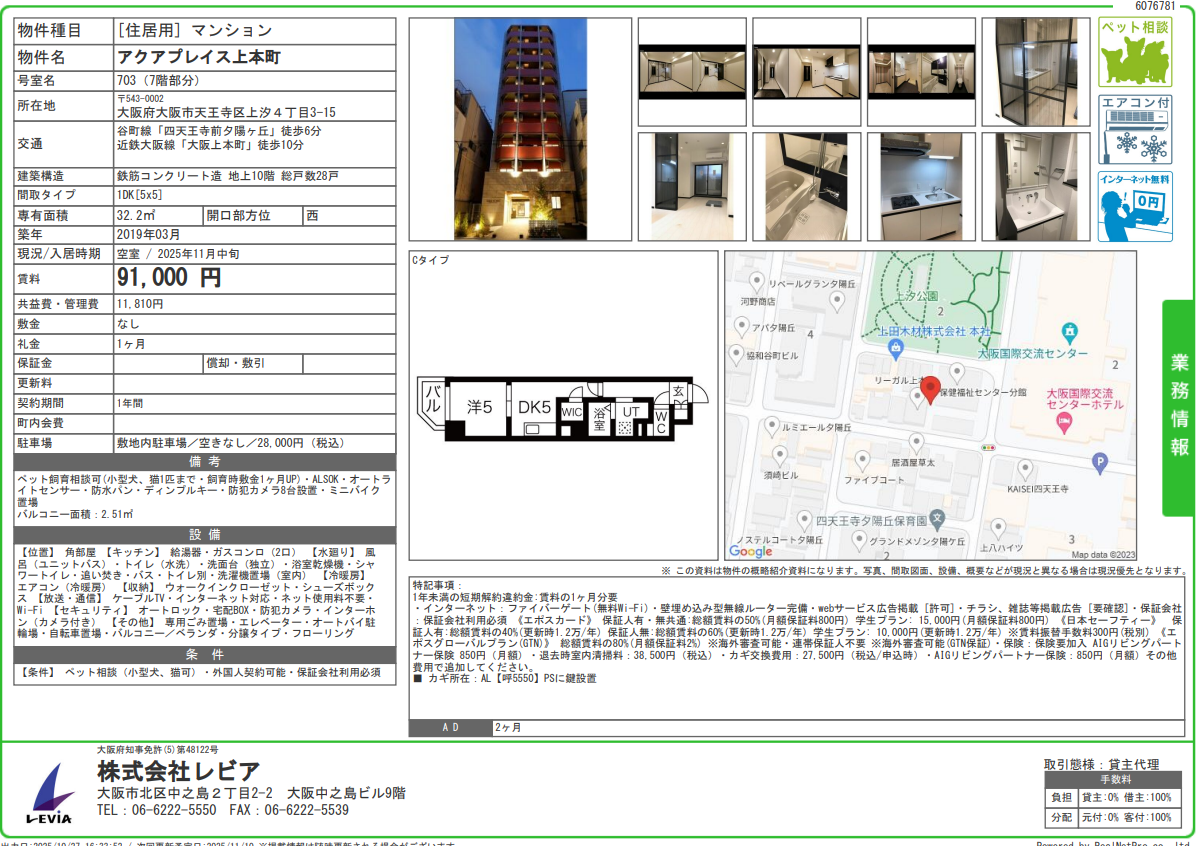Viewport: 1197px width, 846px height.
Task: Click the ペット相談 pet consultation icon
Action: [1135, 52]
